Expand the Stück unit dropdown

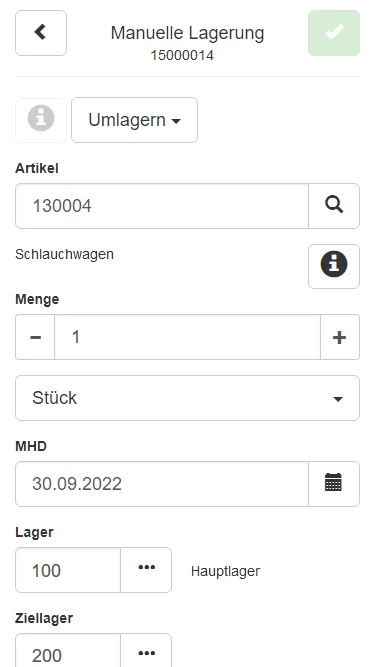coord(188,398)
